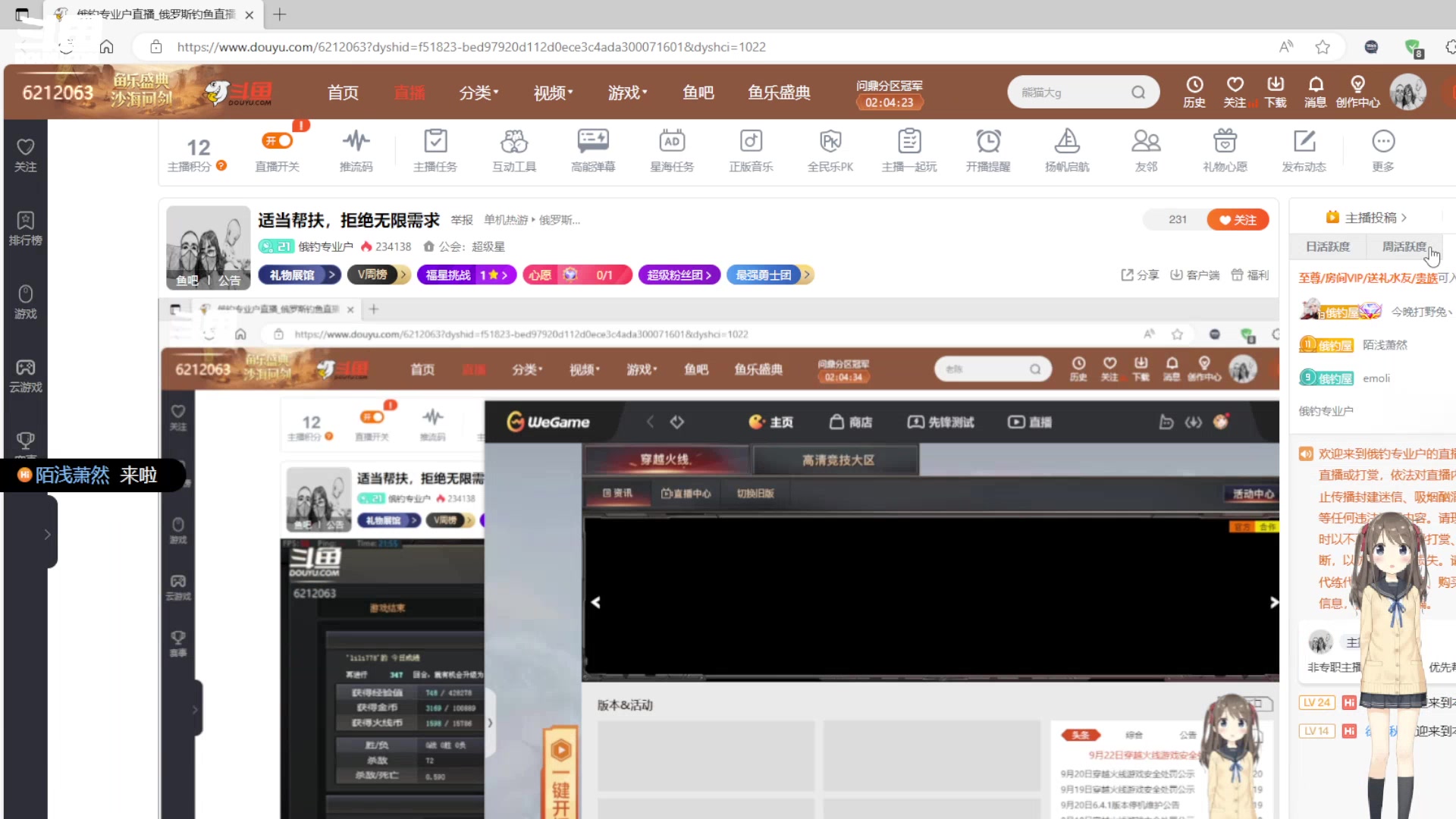The image size is (1456, 819).
Task: Switch to 周活跃度 tab
Action: click(1404, 246)
